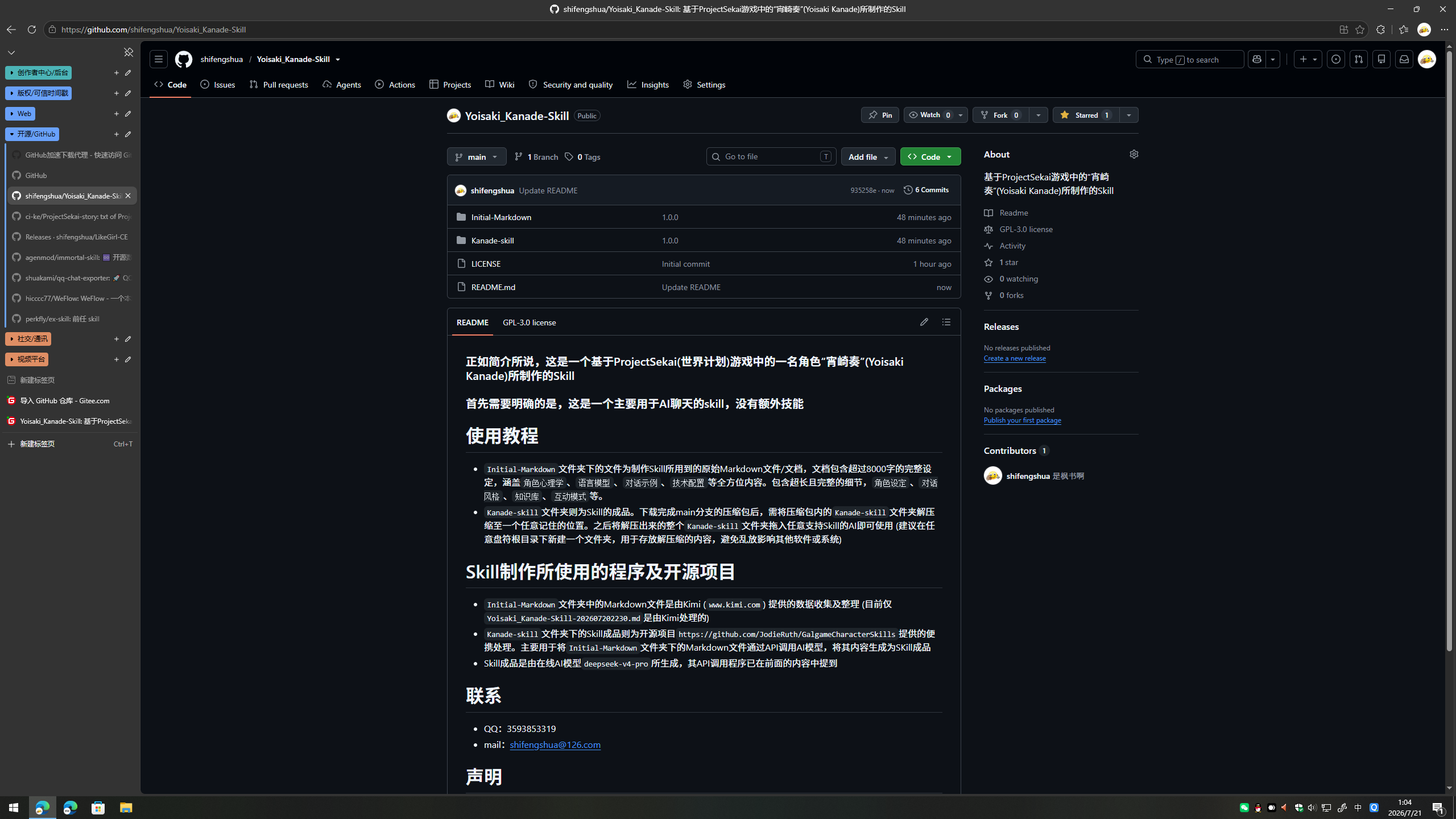Open the pull requests icon in header
1456x819 pixels.
[1359, 59]
